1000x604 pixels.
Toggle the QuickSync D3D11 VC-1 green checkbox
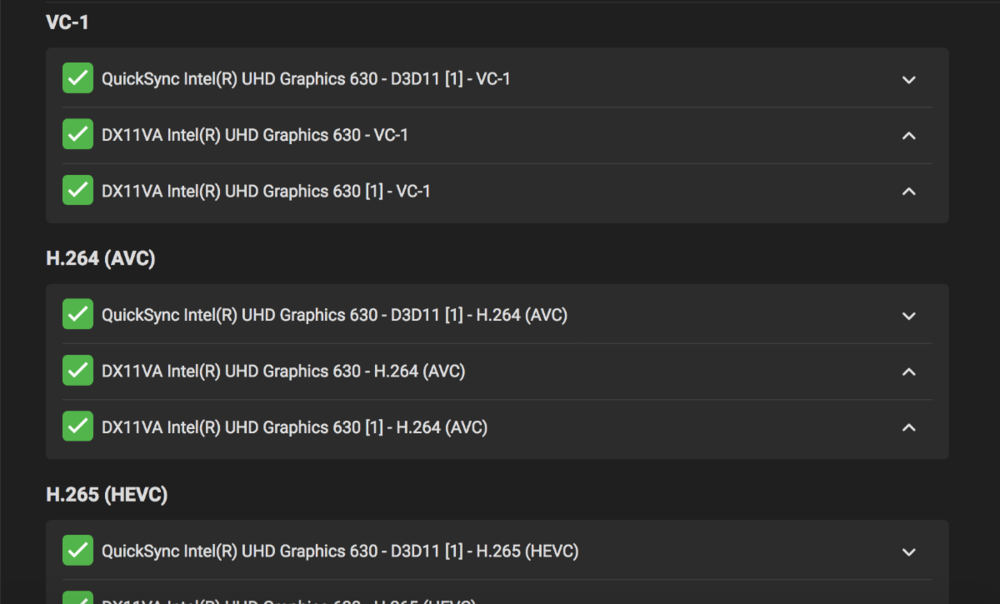coord(78,78)
